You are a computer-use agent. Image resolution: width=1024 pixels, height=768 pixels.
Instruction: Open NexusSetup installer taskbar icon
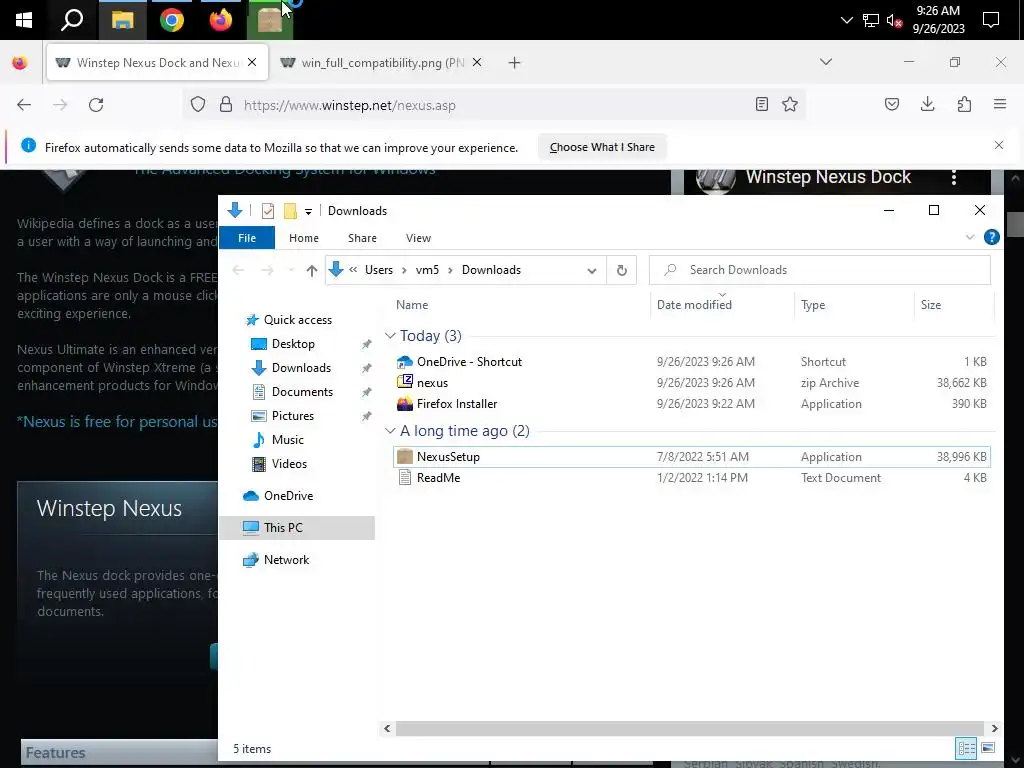coord(270,20)
